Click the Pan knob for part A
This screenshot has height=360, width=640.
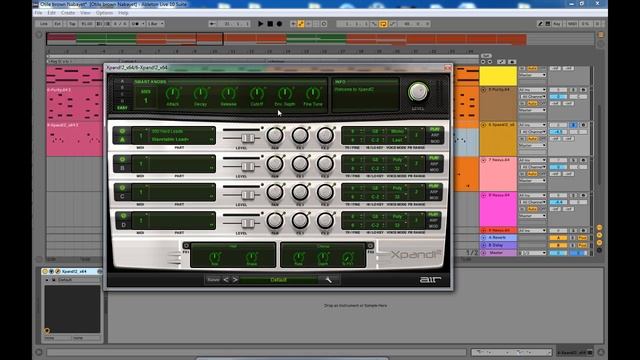tap(275, 135)
